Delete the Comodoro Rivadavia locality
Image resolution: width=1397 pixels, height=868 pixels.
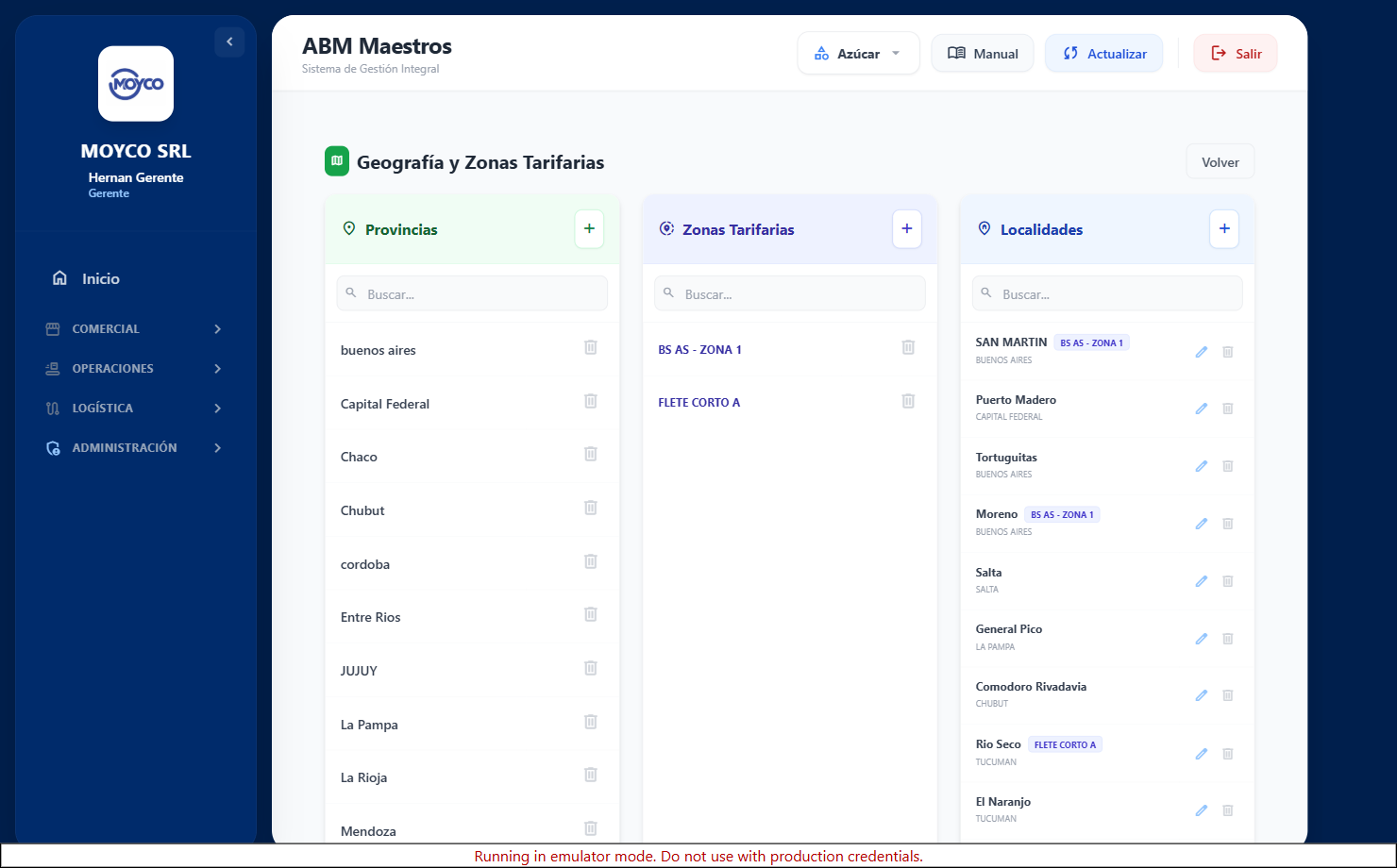[x=1228, y=695]
